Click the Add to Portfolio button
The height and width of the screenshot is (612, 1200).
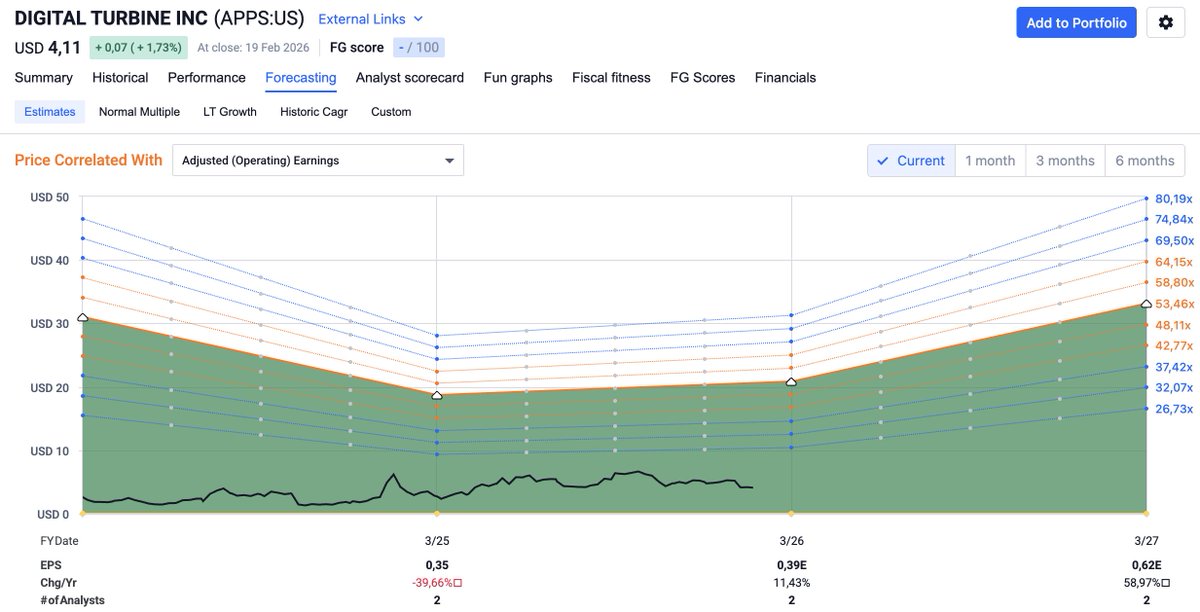point(1076,22)
